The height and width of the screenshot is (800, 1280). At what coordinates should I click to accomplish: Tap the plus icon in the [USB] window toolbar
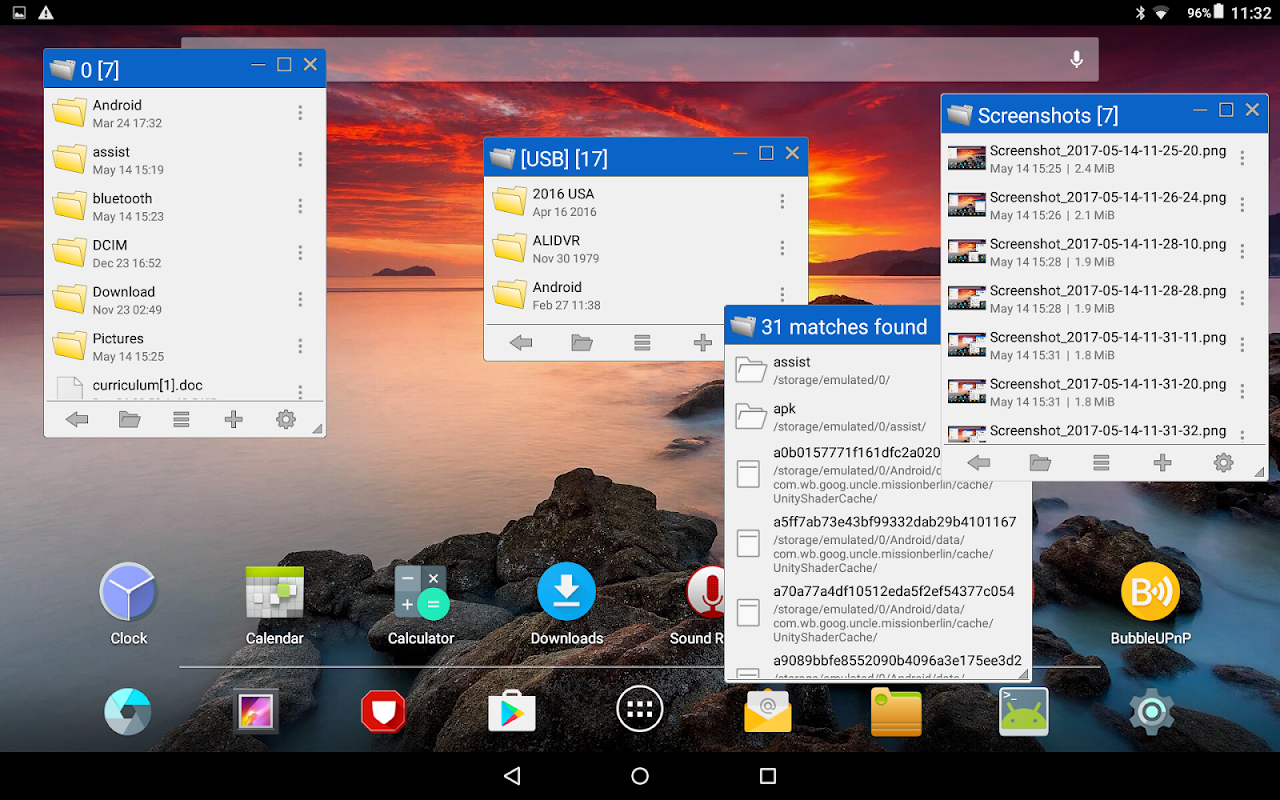coord(703,343)
